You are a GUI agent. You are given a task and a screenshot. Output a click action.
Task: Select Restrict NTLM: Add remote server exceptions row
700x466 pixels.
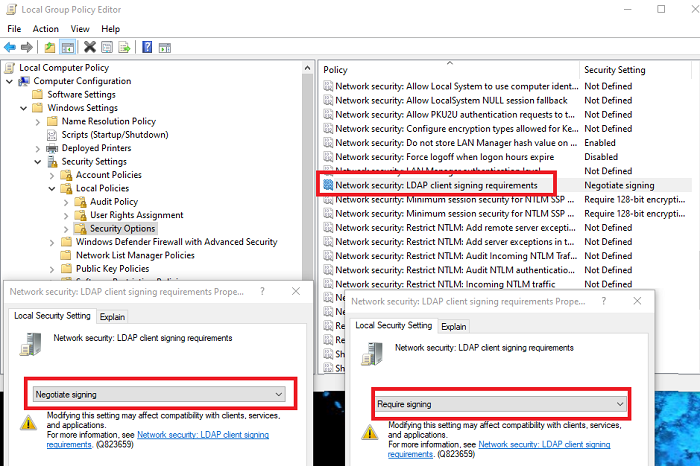click(506, 228)
